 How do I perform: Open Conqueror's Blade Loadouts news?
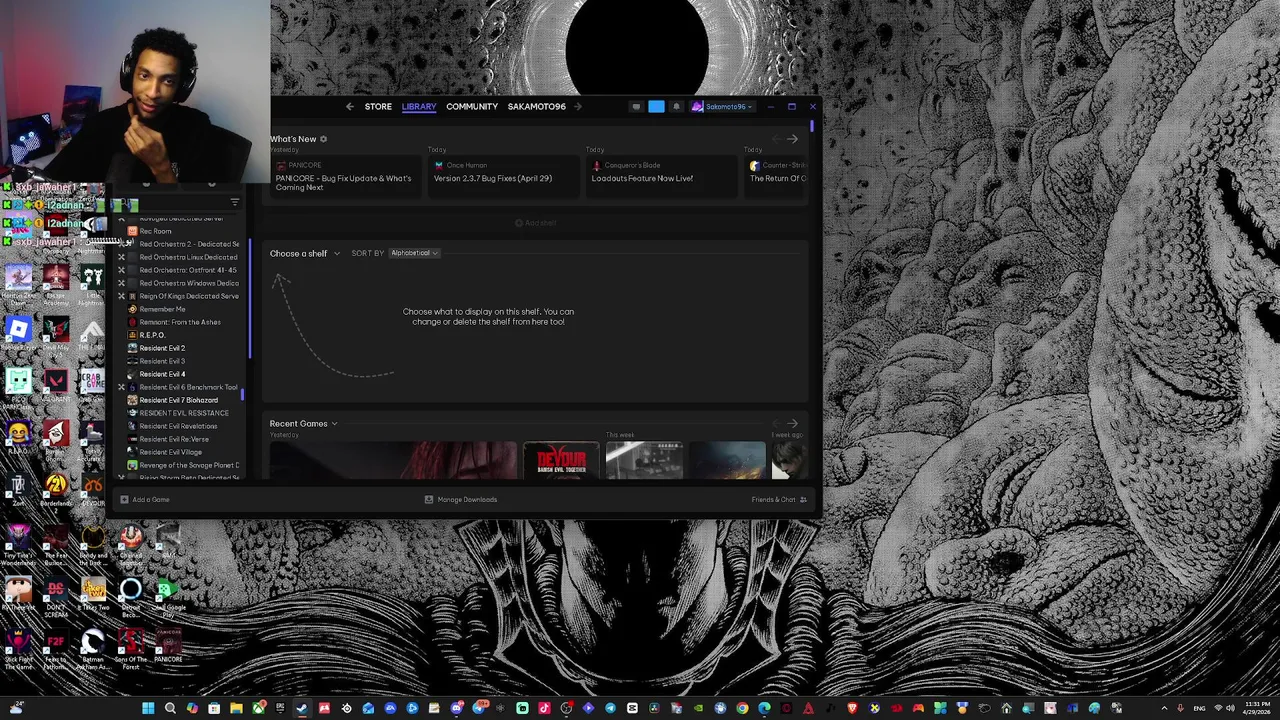(661, 177)
